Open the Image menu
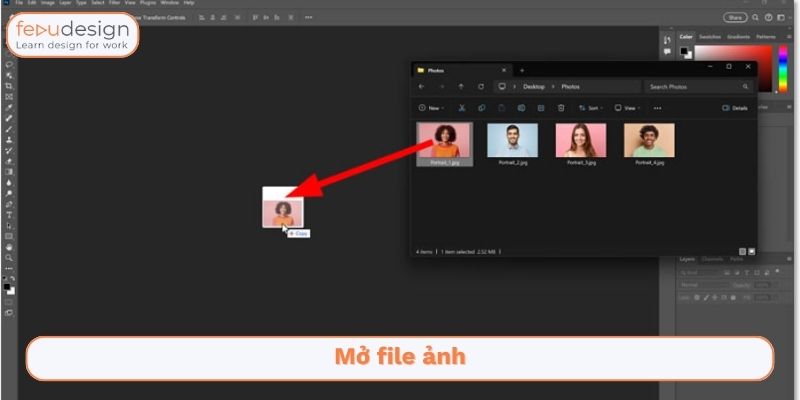The height and width of the screenshot is (400, 800). 48,3
